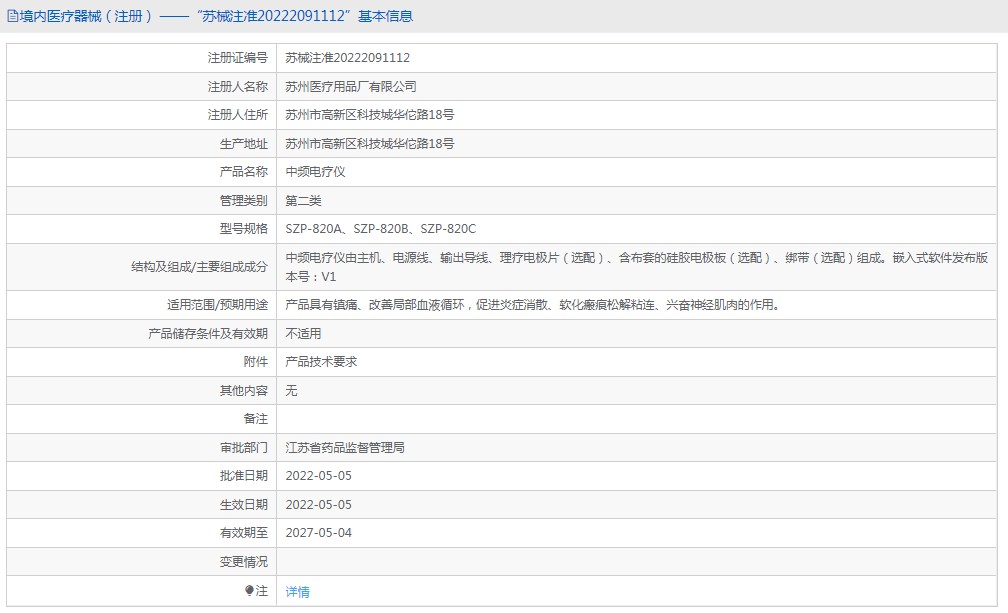Click the 注册证编号 label
The width and height of the screenshot is (1008, 613).
237,58
